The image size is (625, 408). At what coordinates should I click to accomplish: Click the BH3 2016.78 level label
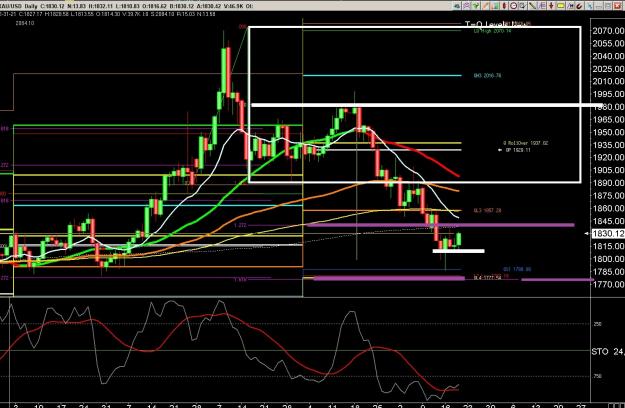487,75
